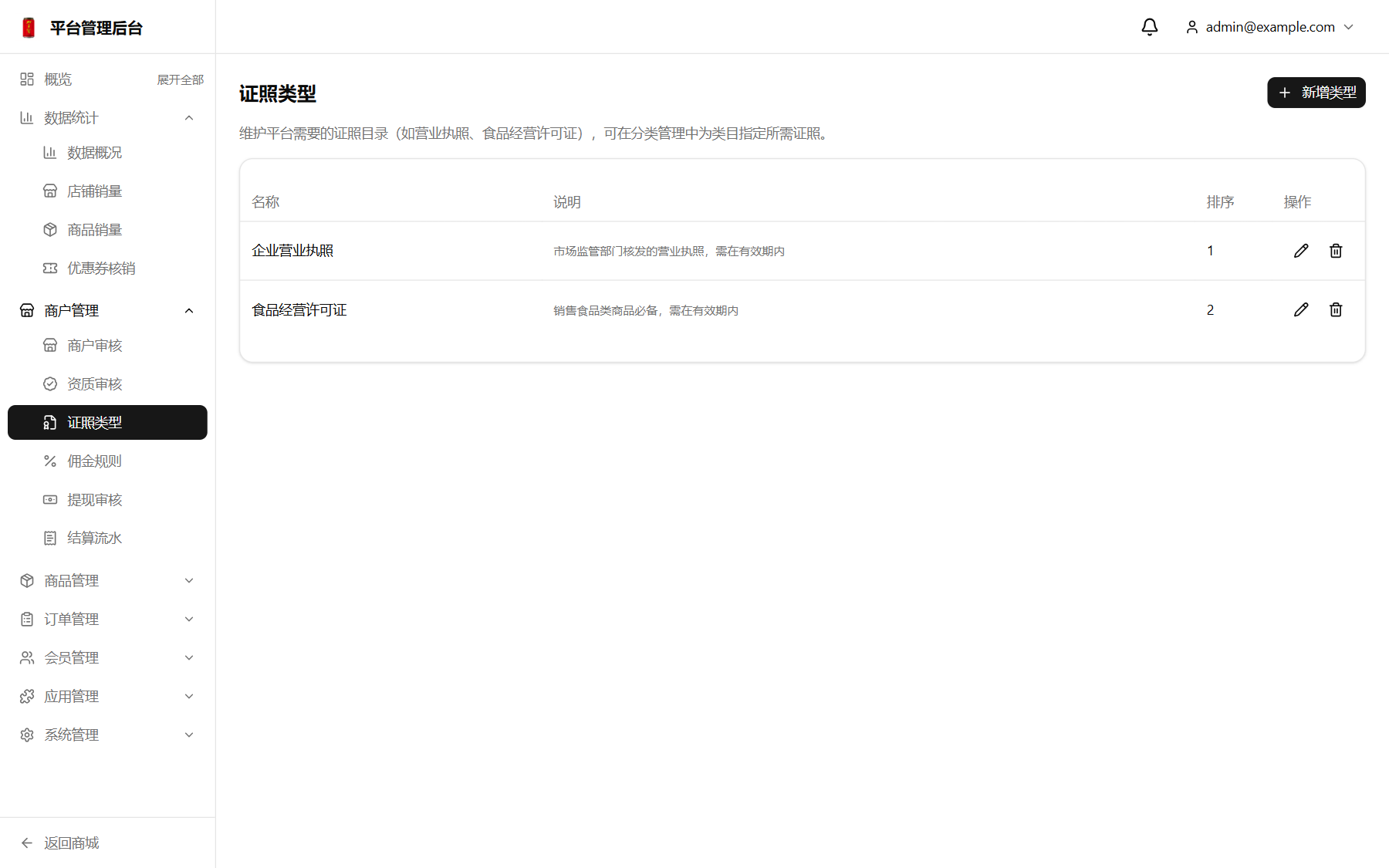Click the 食品经营许可证 name cell
Screen dimensions: 1389x868
(299, 310)
